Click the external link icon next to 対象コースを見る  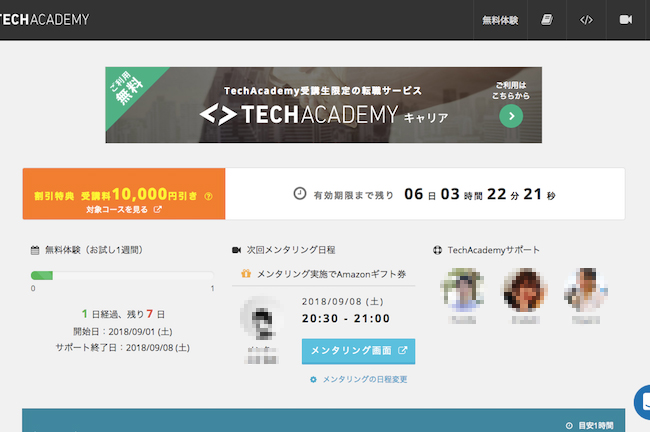point(158,209)
